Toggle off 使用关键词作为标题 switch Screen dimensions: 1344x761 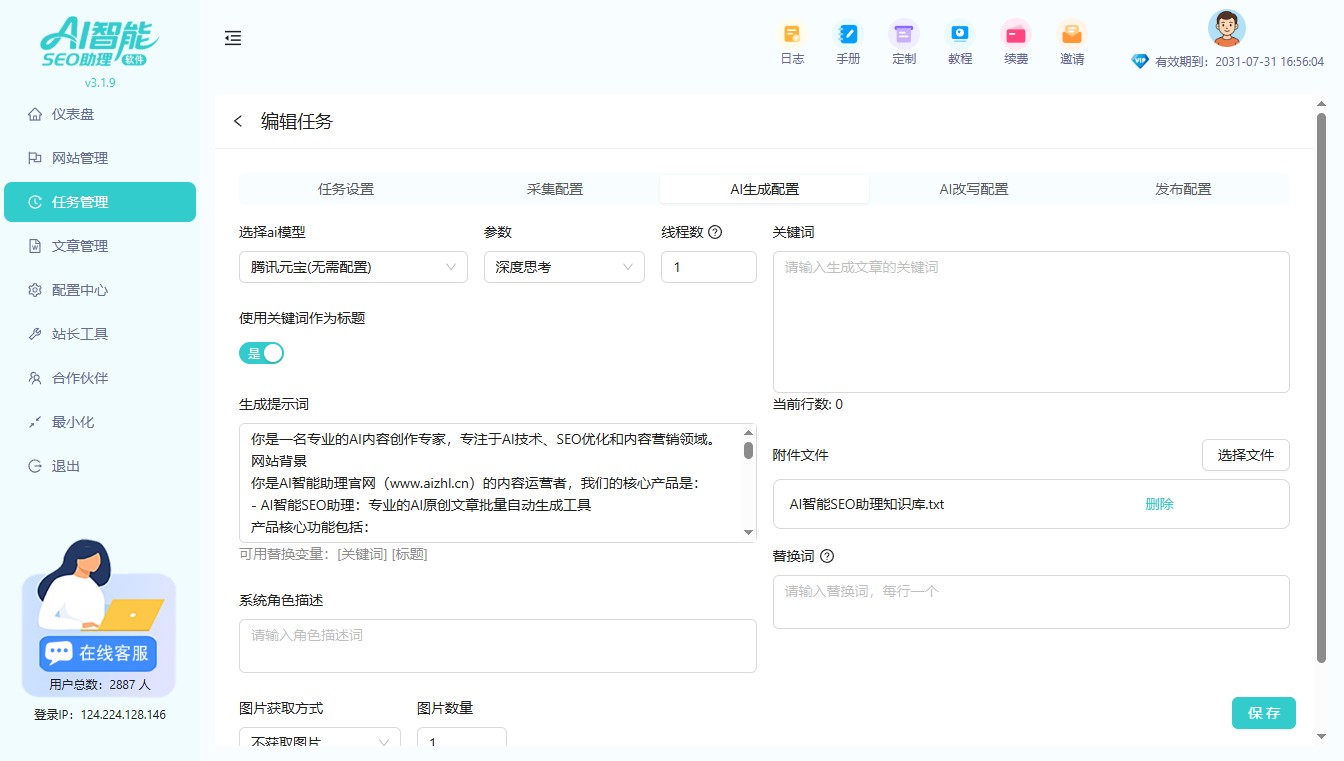click(x=261, y=353)
